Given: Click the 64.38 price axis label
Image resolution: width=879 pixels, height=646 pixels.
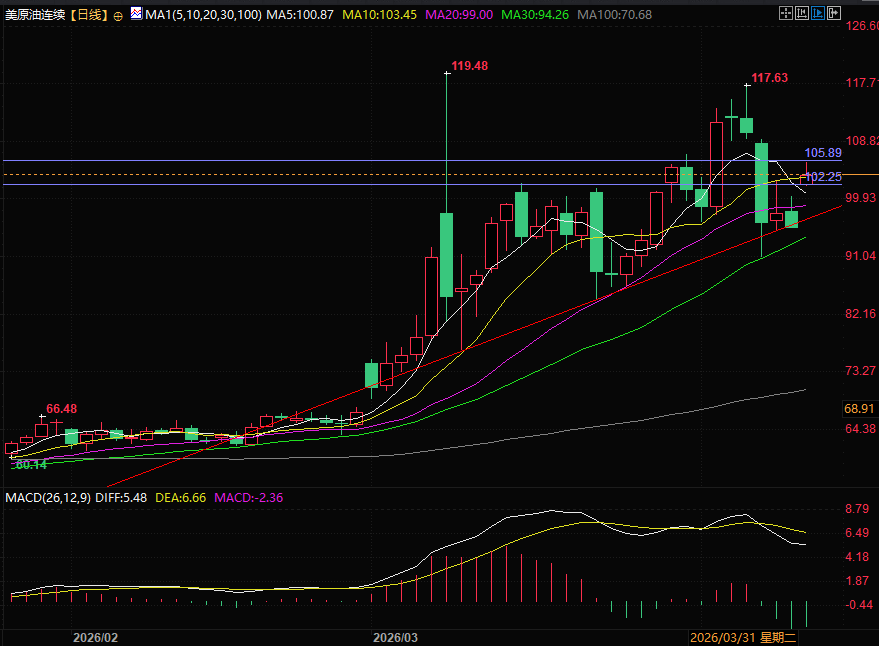Looking at the screenshot, I should click(x=861, y=428).
